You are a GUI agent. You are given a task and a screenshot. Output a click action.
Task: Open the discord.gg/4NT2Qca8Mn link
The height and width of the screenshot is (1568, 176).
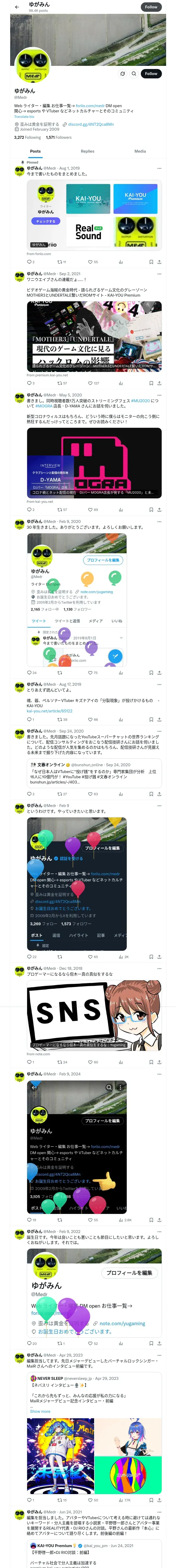[90, 124]
